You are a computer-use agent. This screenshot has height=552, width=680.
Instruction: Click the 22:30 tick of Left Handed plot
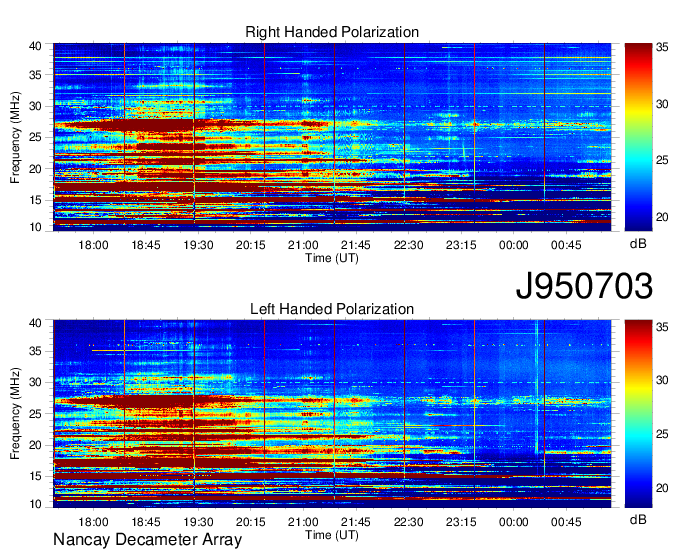pos(409,522)
